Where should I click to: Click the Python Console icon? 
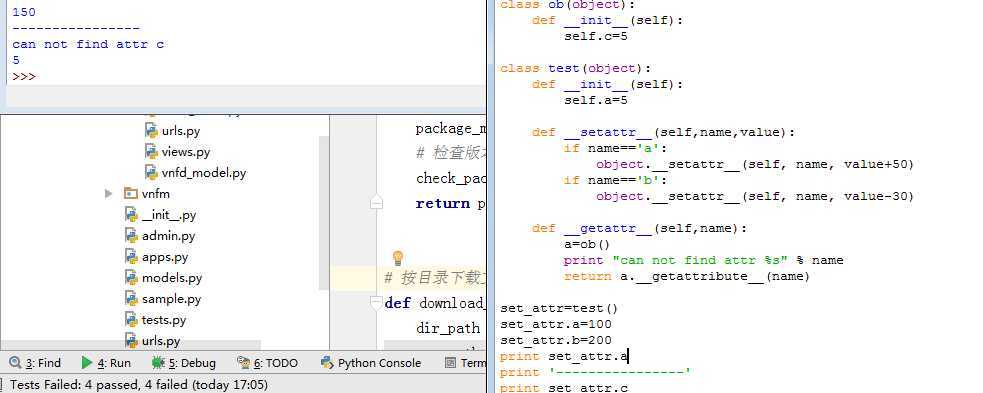[326, 362]
